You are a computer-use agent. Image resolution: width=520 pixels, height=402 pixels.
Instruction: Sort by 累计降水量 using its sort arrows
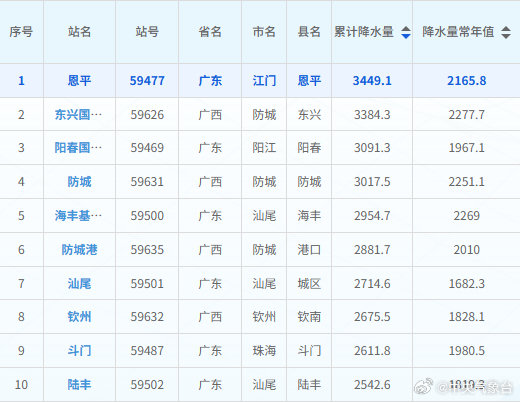pyautogui.click(x=406, y=32)
